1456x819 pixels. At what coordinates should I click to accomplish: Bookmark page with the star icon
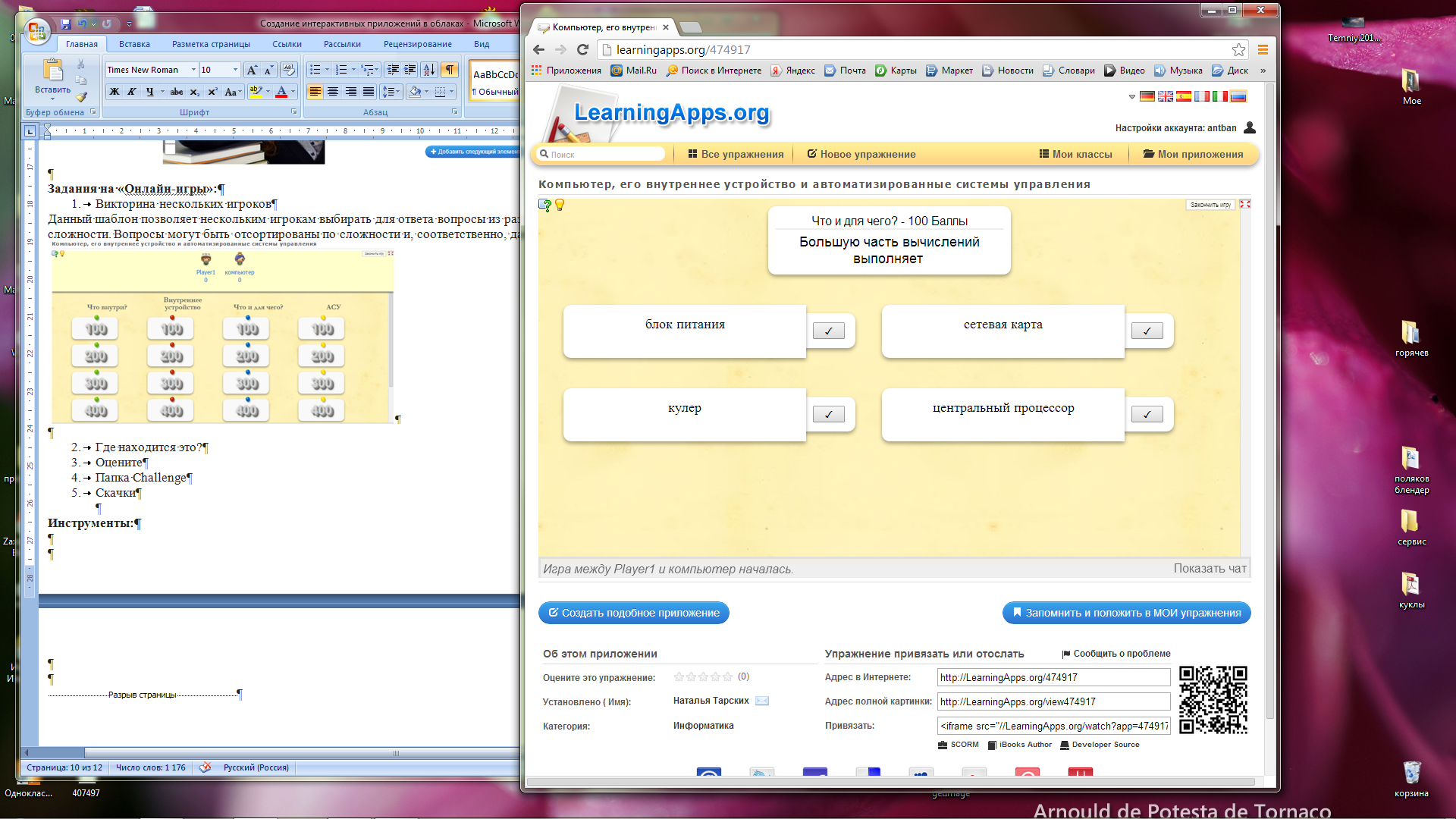(1238, 49)
